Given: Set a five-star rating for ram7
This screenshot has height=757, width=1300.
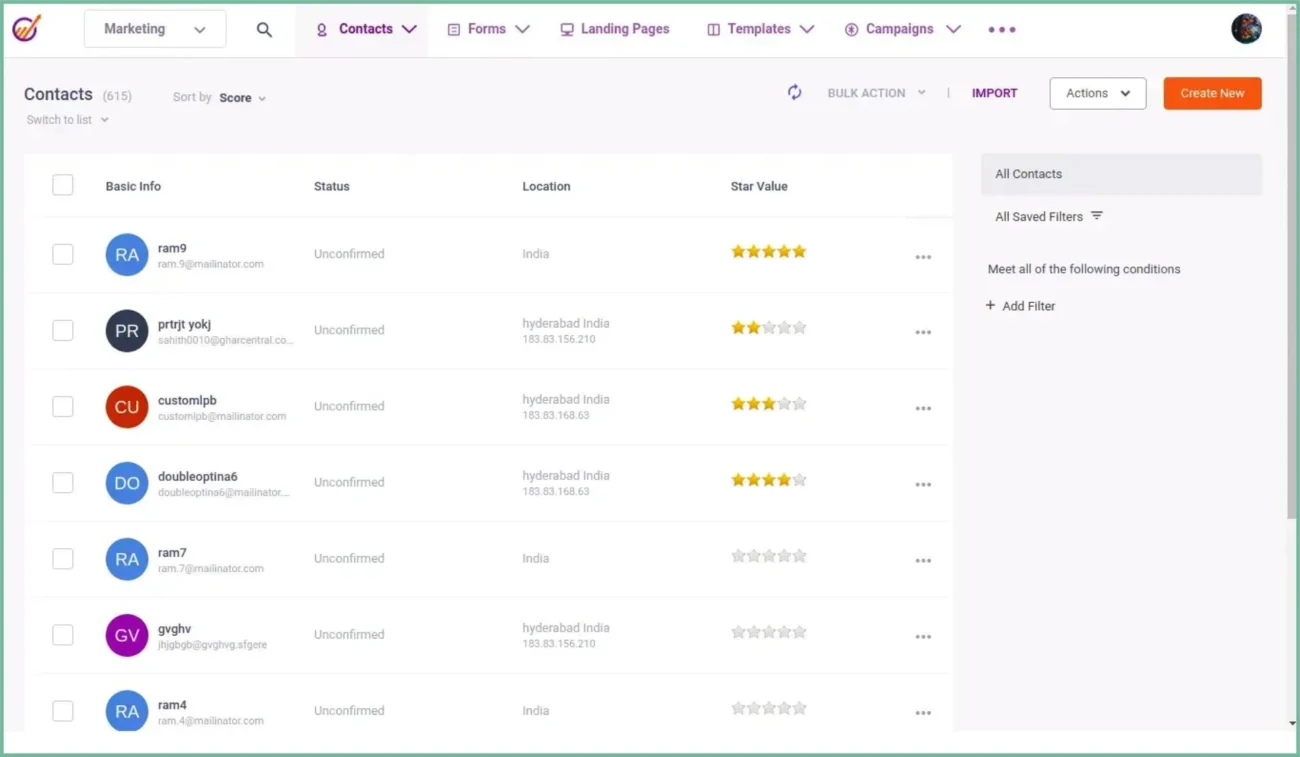Looking at the screenshot, I should 800,555.
